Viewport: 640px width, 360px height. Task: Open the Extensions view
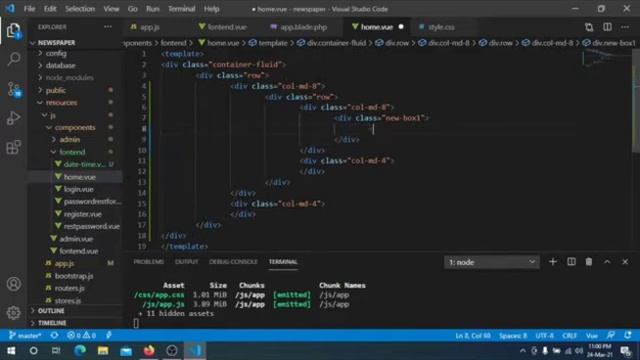tap(13, 147)
